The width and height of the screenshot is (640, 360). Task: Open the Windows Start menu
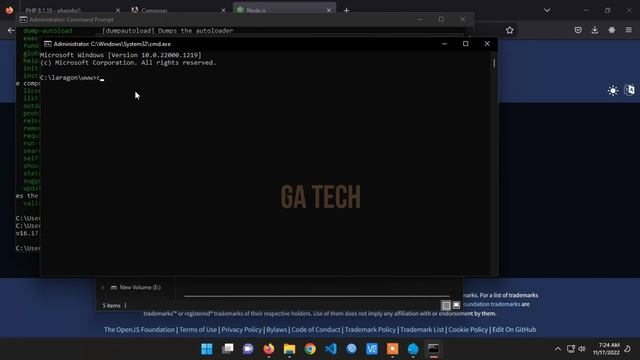[207, 349]
